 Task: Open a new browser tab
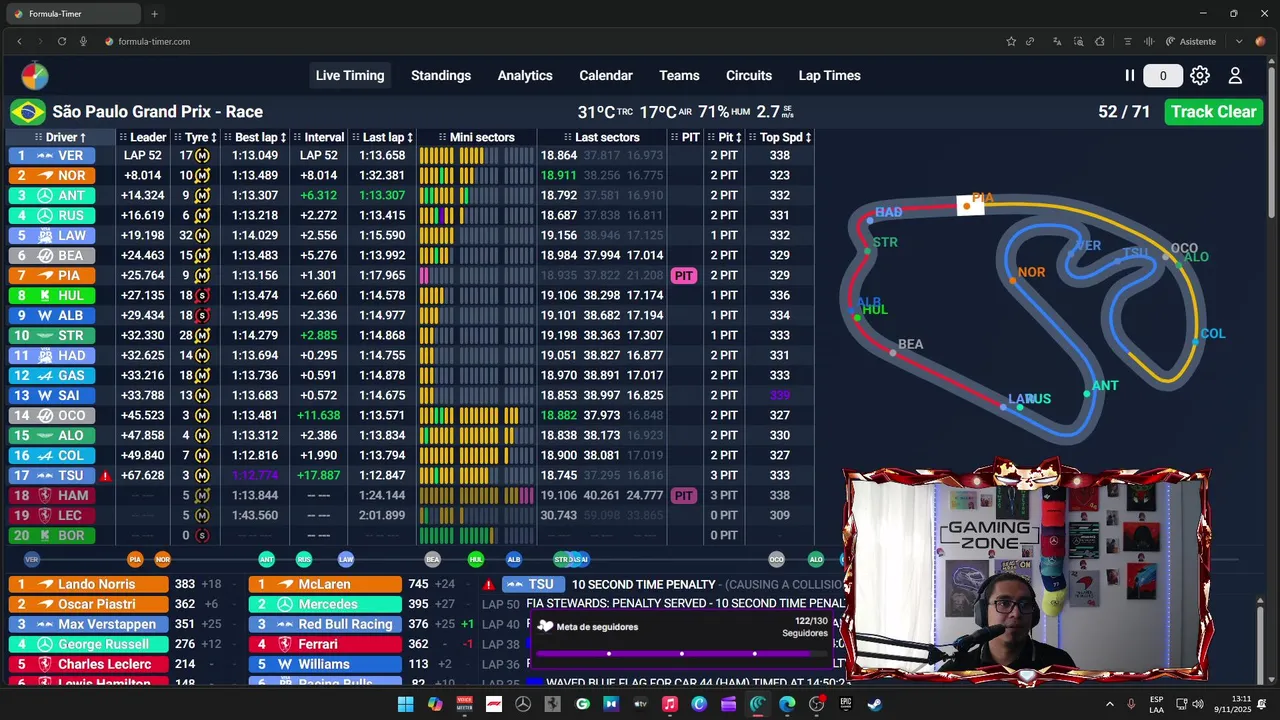154,14
